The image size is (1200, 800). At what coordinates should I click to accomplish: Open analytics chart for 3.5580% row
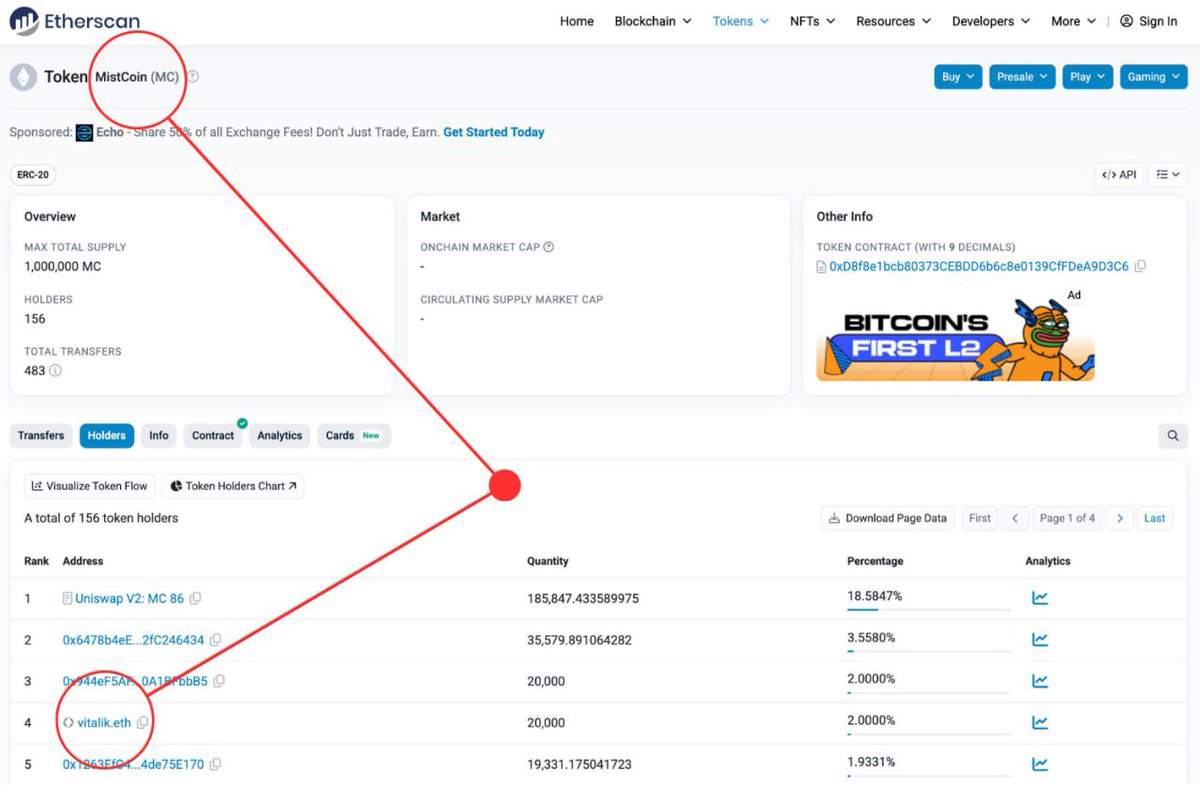pos(1040,640)
